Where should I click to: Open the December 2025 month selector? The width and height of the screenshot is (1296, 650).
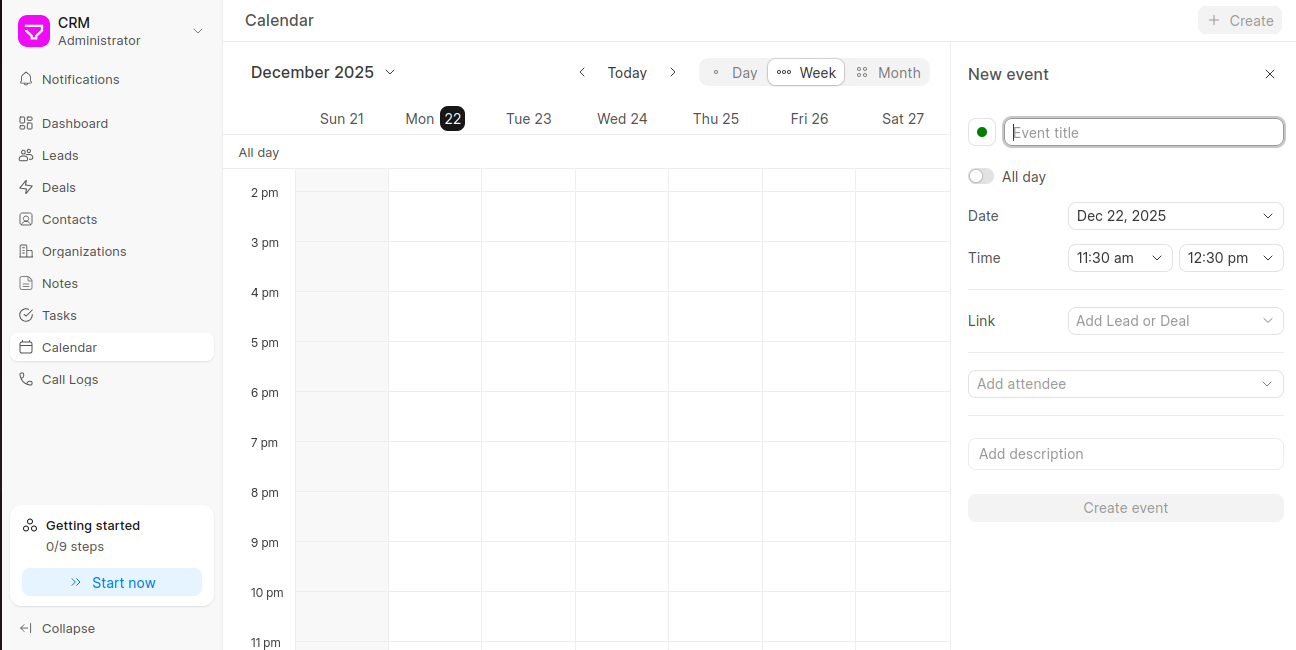coord(322,72)
